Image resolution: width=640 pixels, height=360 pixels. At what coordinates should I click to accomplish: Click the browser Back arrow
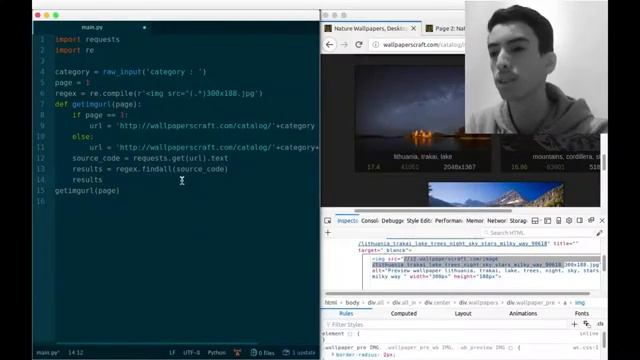(x=330, y=44)
